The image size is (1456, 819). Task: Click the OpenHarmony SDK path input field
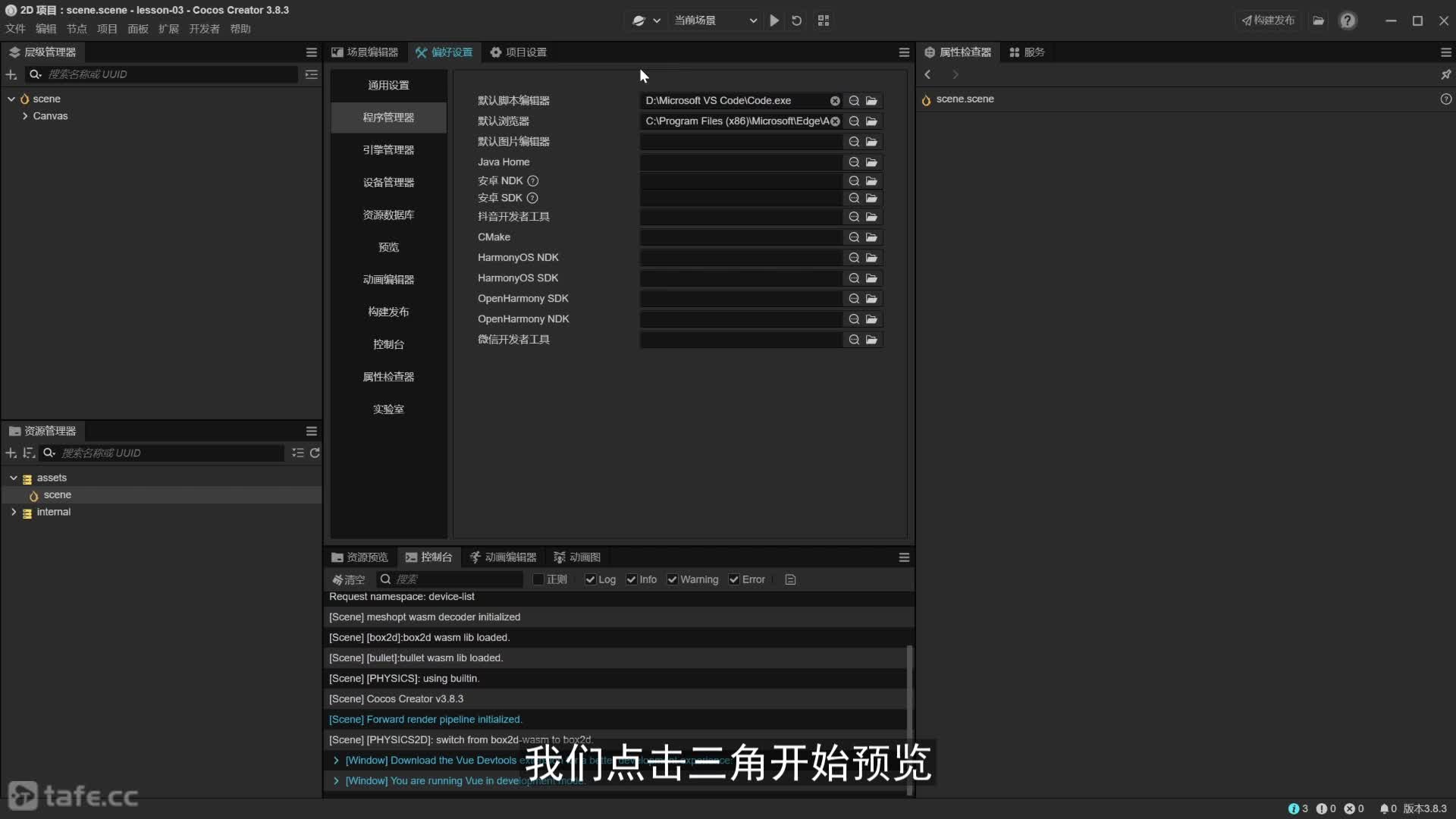click(x=741, y=299)
